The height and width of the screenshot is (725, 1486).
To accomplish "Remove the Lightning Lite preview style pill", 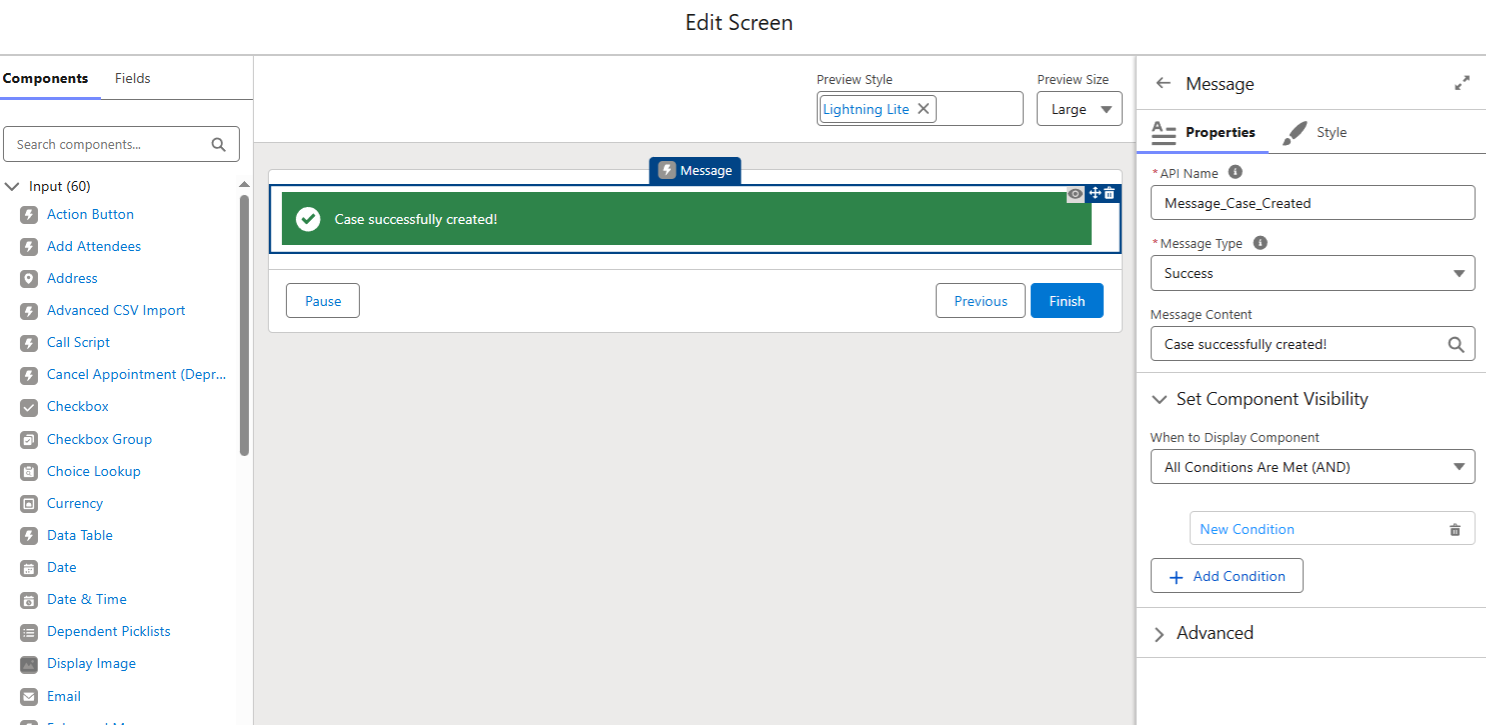I will point(923,109).
